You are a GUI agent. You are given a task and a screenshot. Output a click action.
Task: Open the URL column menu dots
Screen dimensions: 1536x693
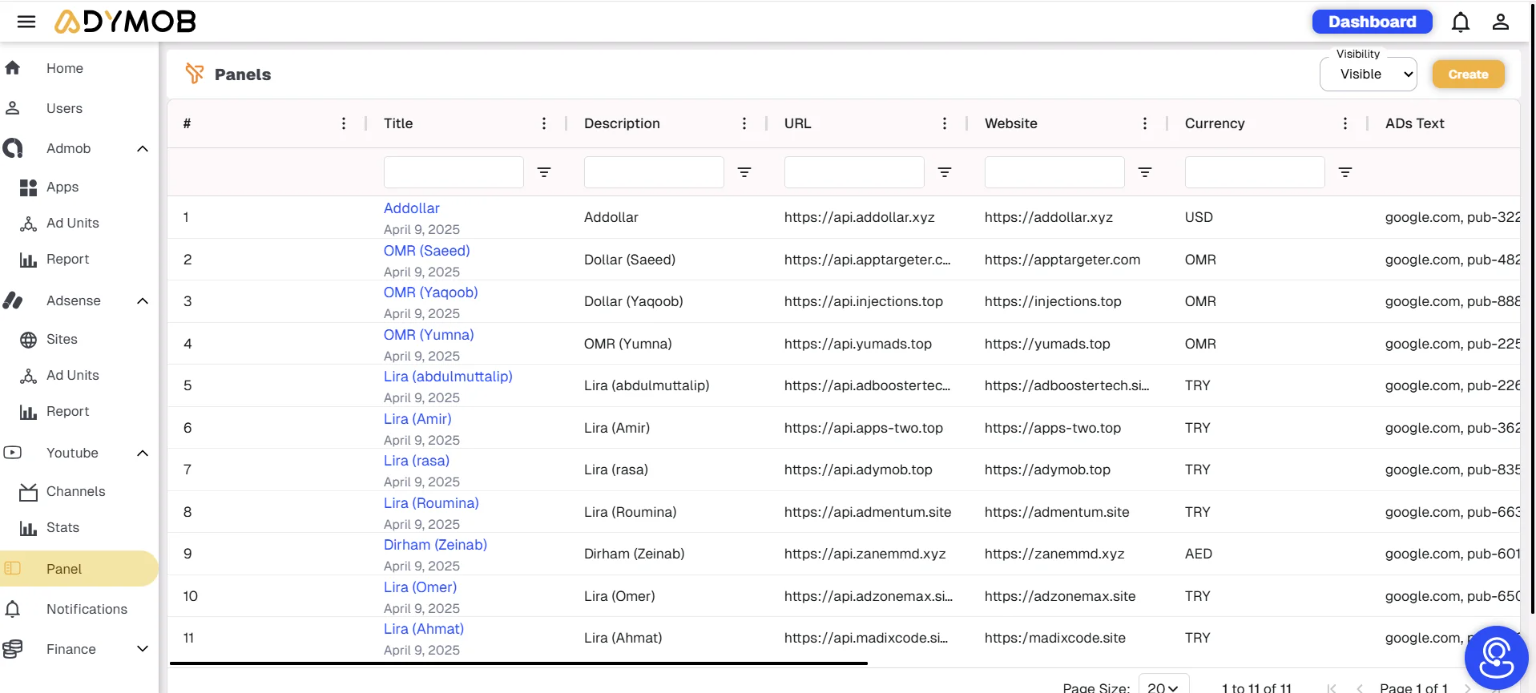pos(944,123)
